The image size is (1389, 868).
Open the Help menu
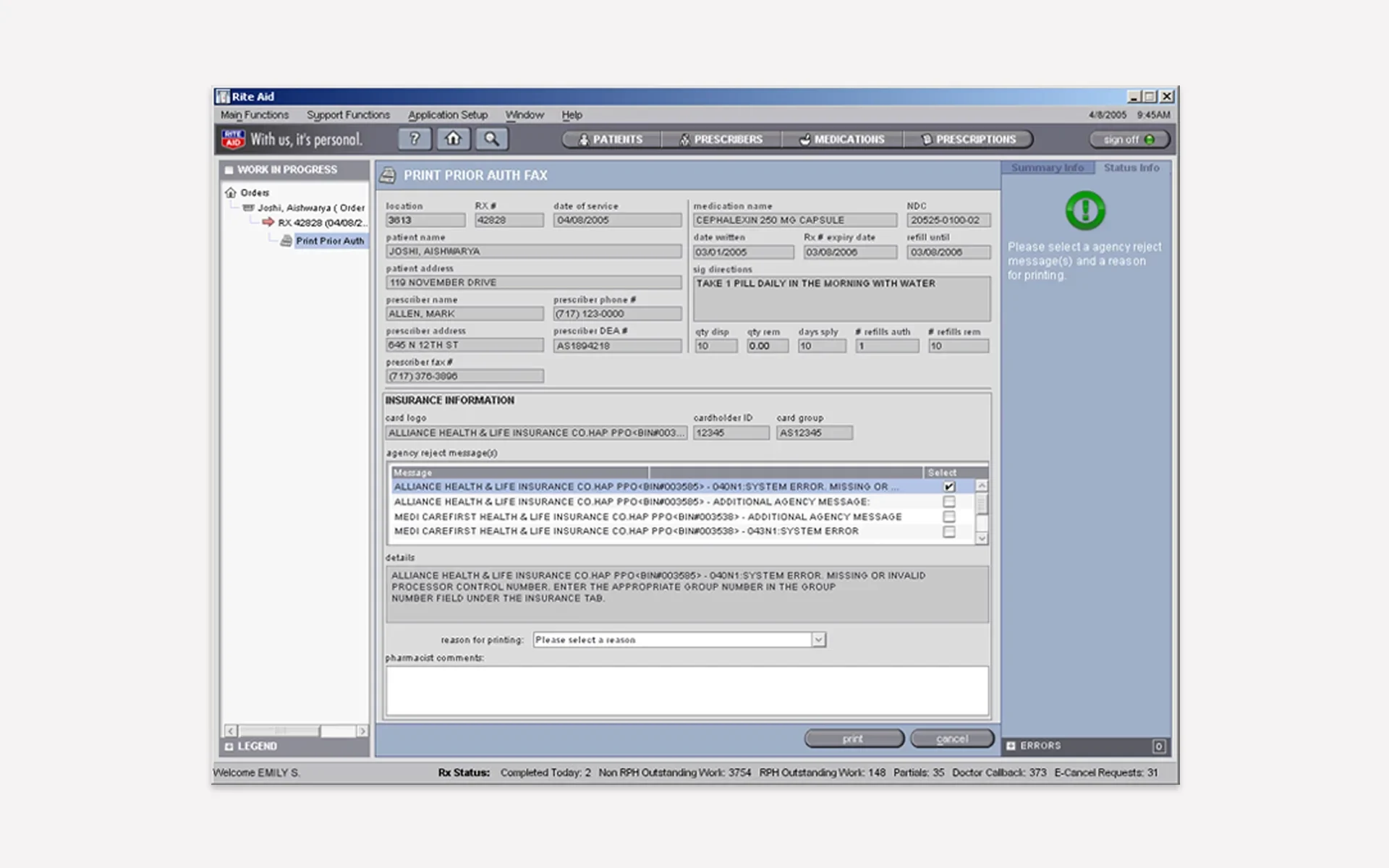(x=572, y=115)
